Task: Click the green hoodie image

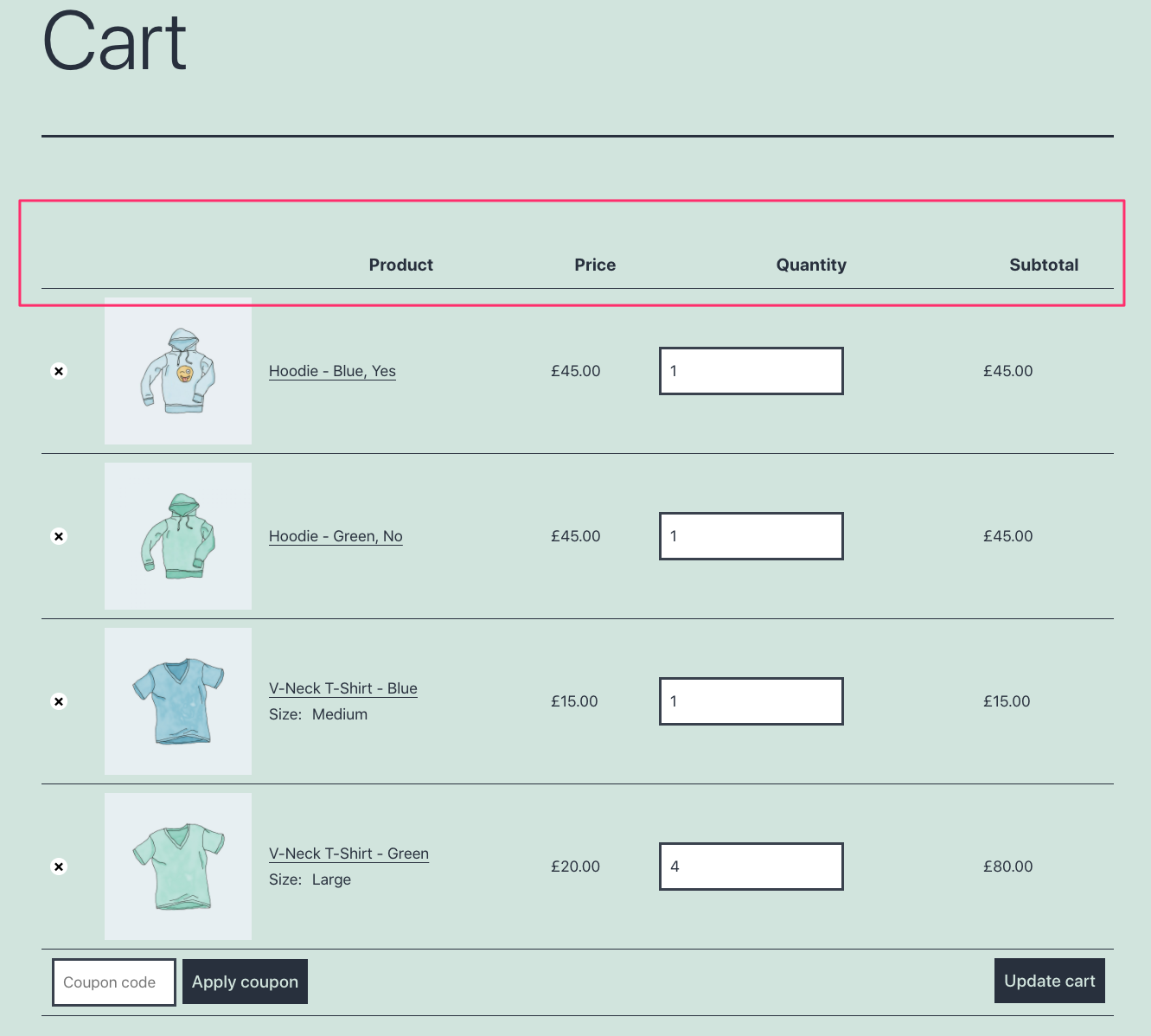Action: (x=177, y=535)
